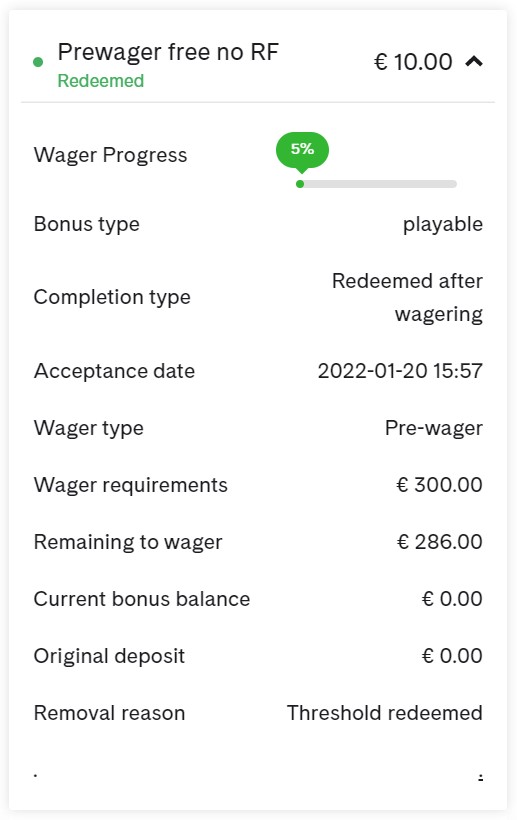Click the Threshold redeemed removal reason

click(384, 713)
